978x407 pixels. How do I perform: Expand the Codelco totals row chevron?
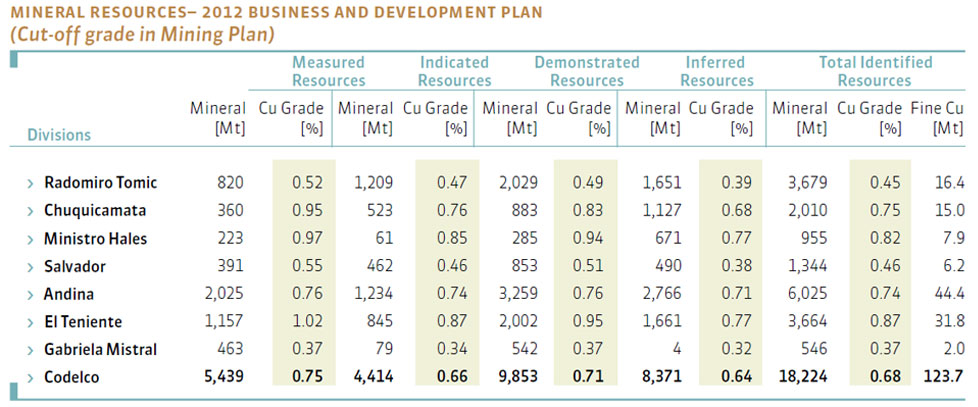point(30,378)
